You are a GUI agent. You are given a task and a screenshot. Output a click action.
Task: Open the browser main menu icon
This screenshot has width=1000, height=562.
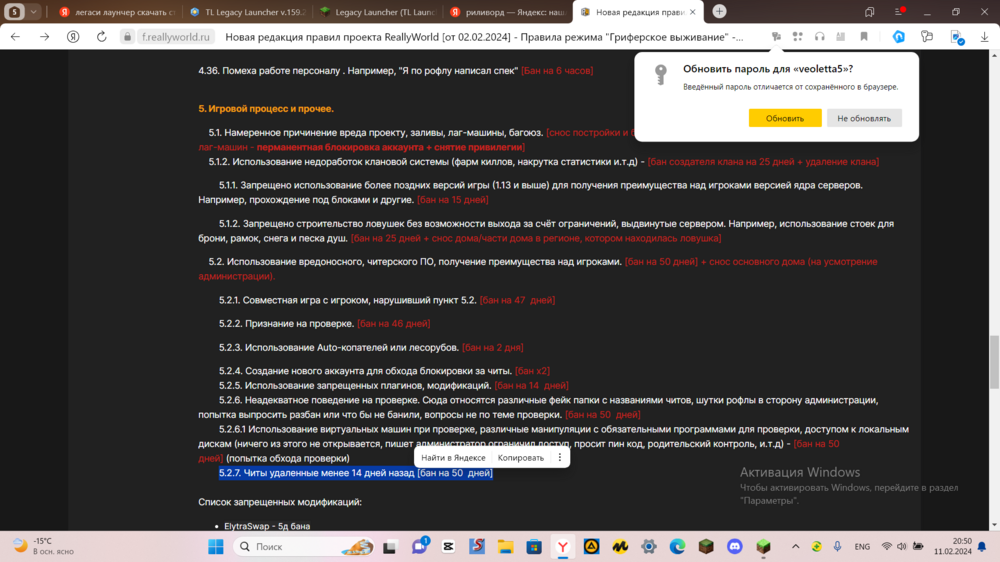click(x=899, y=11)
